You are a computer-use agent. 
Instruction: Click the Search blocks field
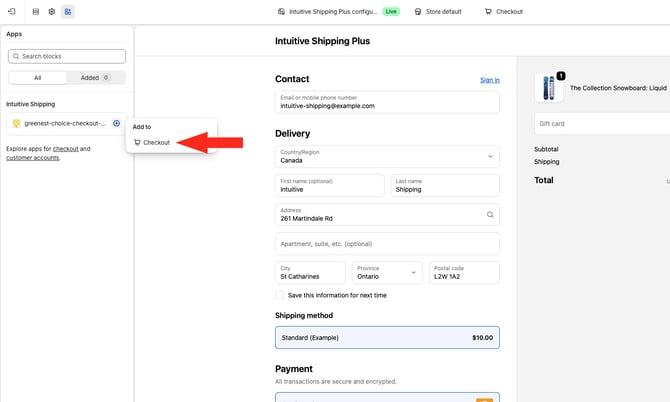[67, 56]
